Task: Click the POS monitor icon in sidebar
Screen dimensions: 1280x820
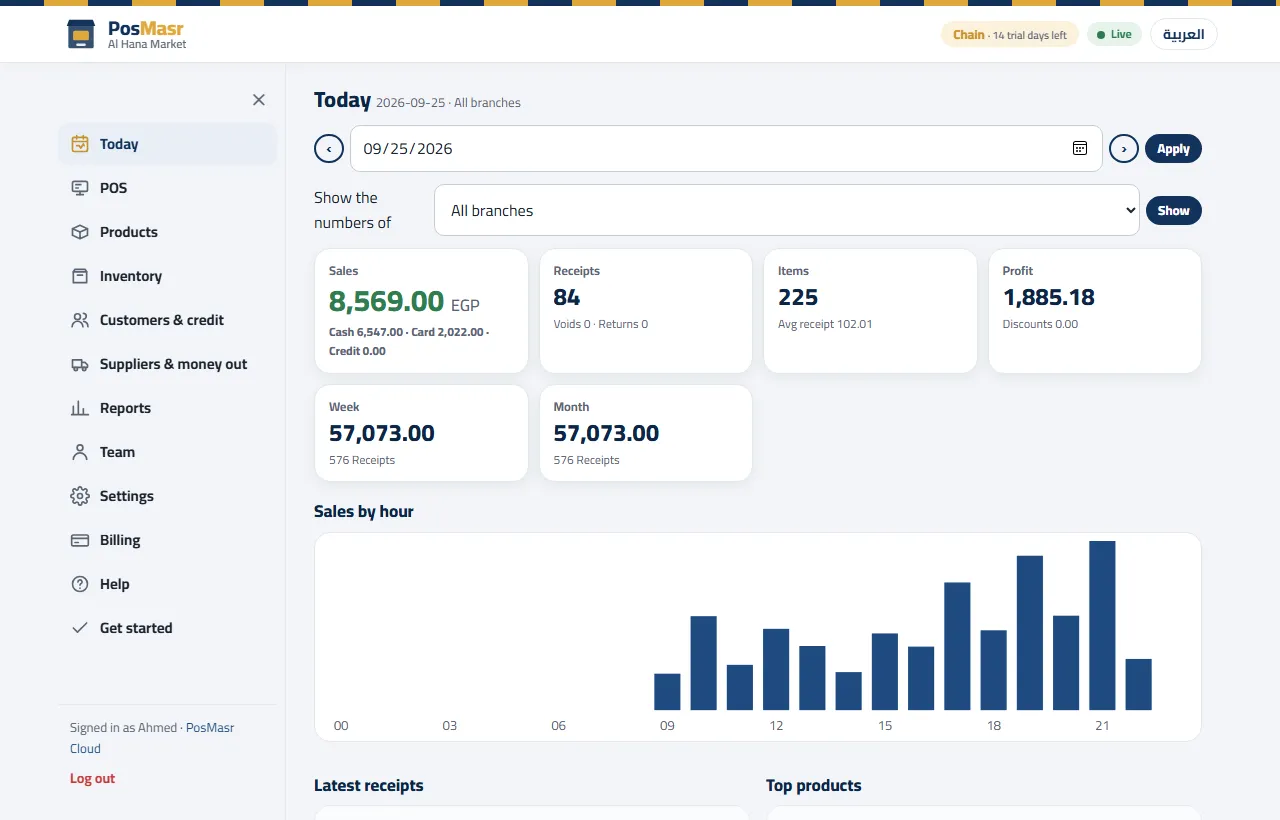Action: 80,188
